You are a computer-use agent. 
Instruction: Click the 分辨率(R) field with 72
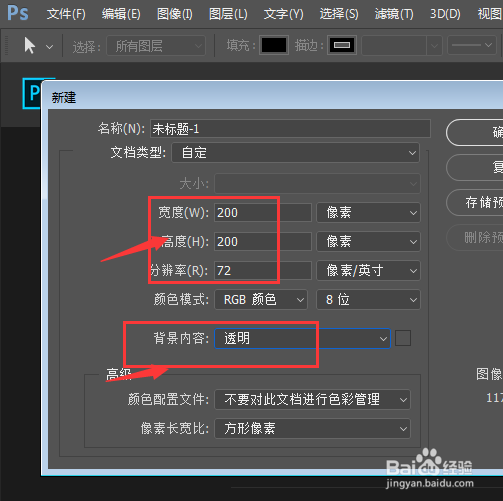click(263, 270)
